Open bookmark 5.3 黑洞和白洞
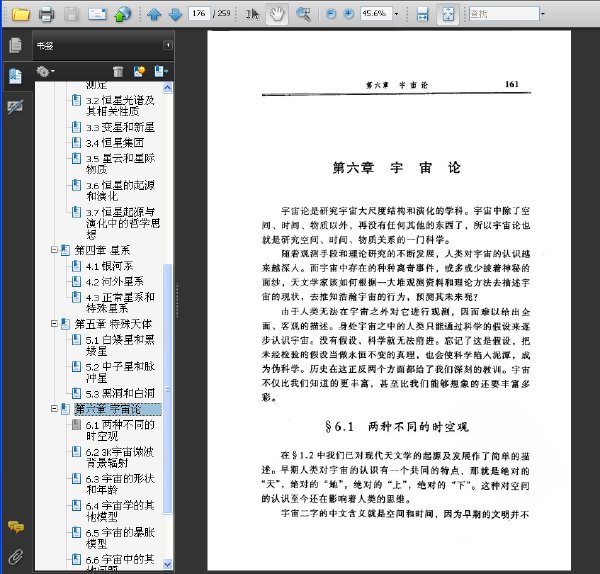 120,393
